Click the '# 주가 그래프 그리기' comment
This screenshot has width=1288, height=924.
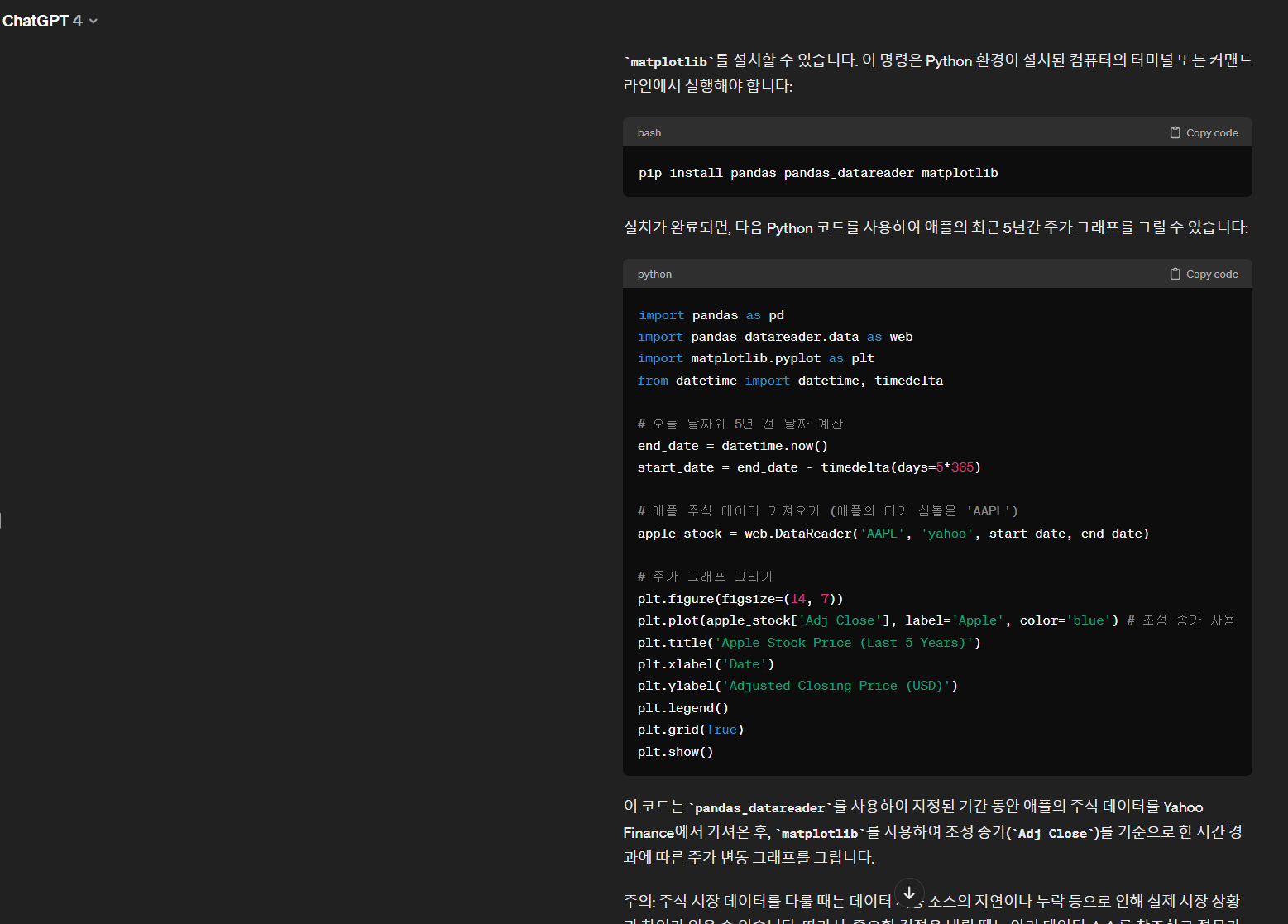(705, 576)
